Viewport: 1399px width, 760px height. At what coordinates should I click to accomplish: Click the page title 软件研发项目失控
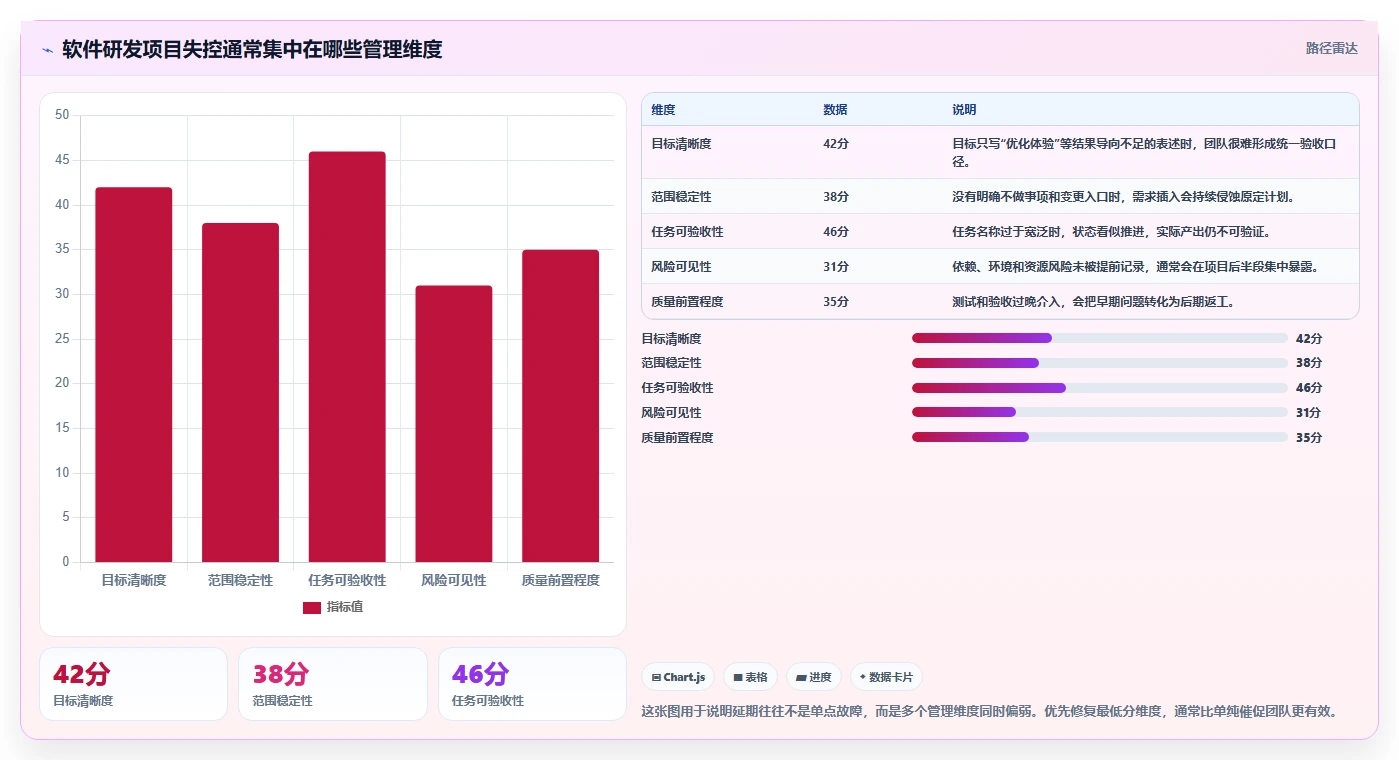(x=252, y=49)
